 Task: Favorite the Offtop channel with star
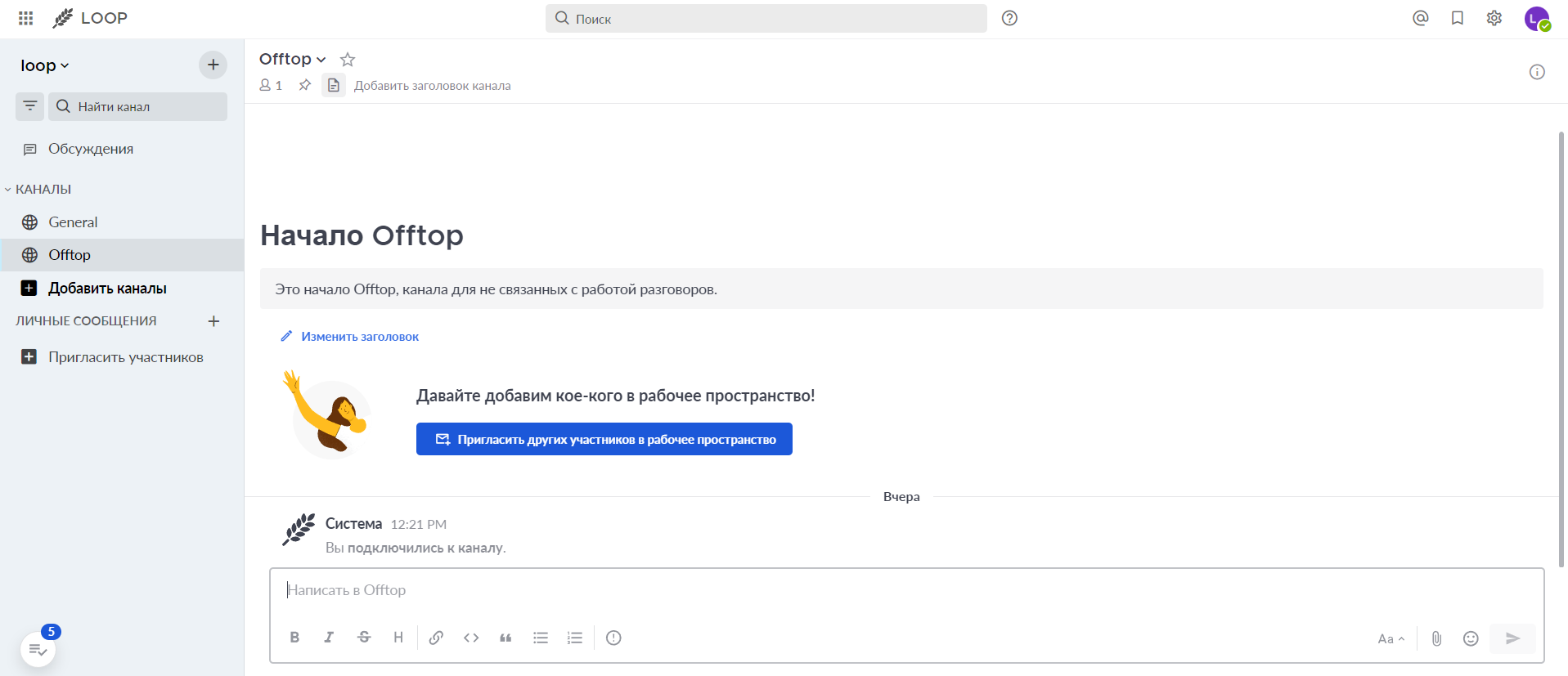pyautogui.click(x=348, y=60)
